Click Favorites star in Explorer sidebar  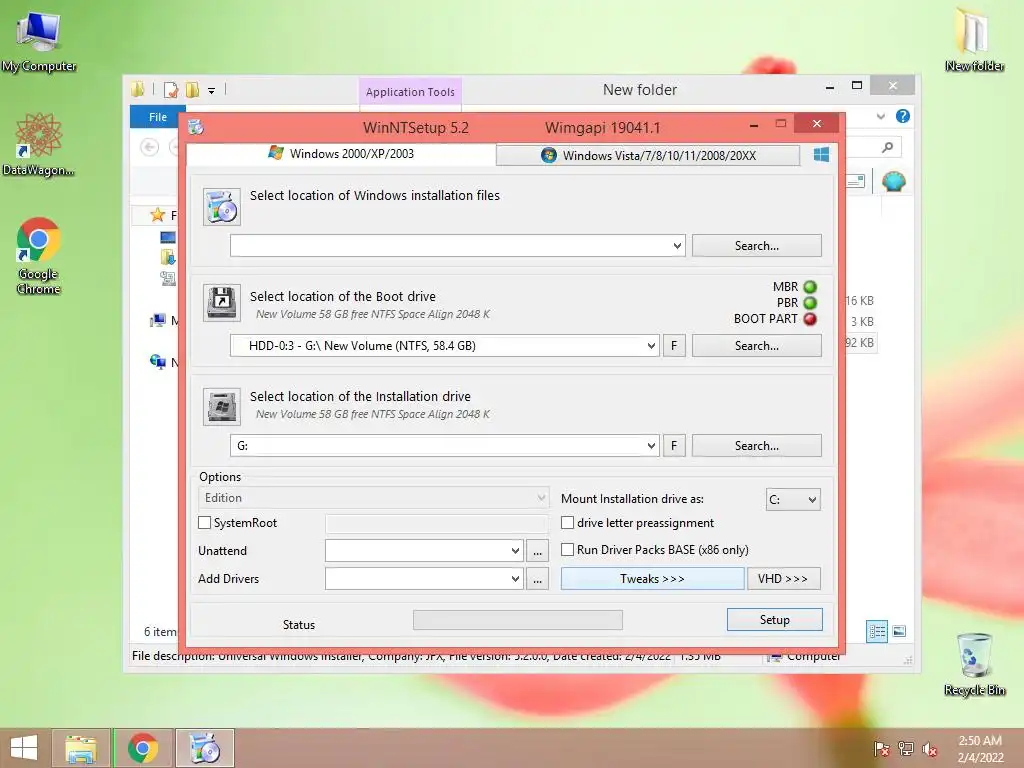click(x=157, y=215)
